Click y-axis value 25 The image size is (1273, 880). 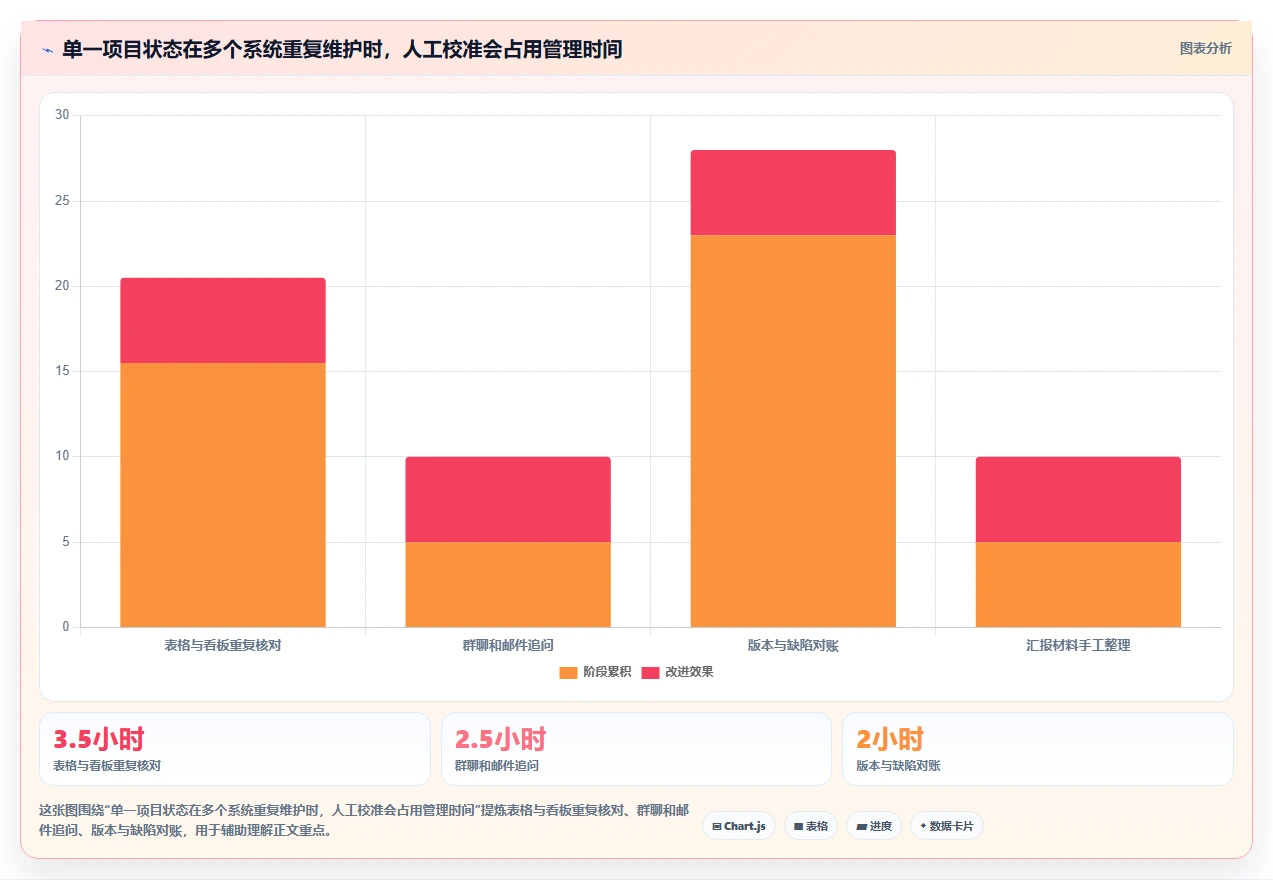62,201
